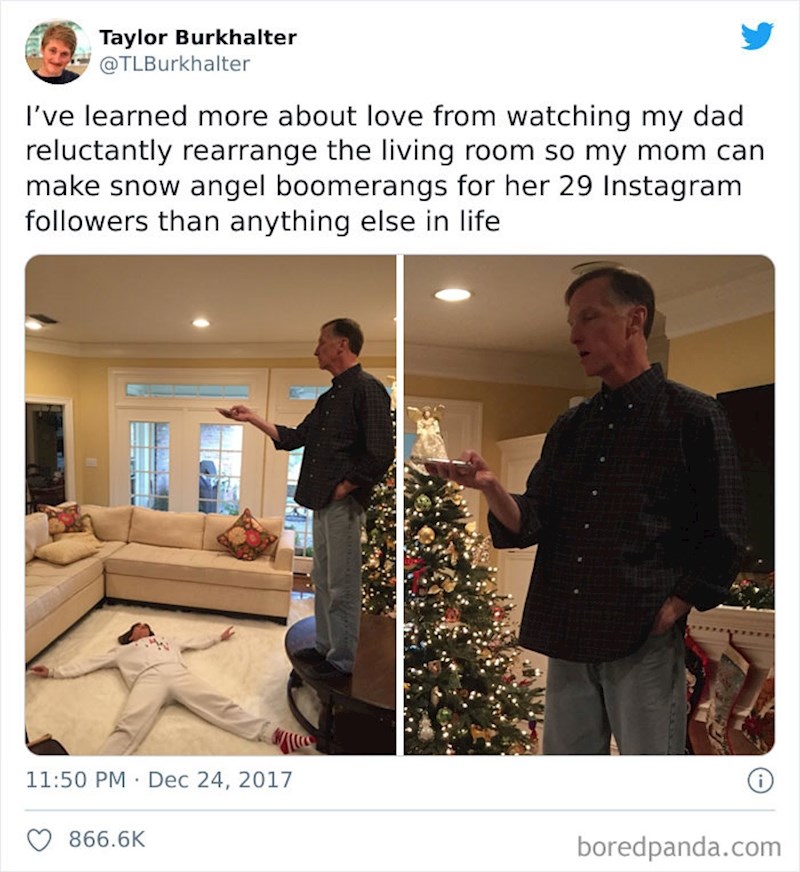The width and height of the screenshot is (800, 872).
Task: Open Taylor Burkhalter's profile picture
Action: click(x=57, y=52)
